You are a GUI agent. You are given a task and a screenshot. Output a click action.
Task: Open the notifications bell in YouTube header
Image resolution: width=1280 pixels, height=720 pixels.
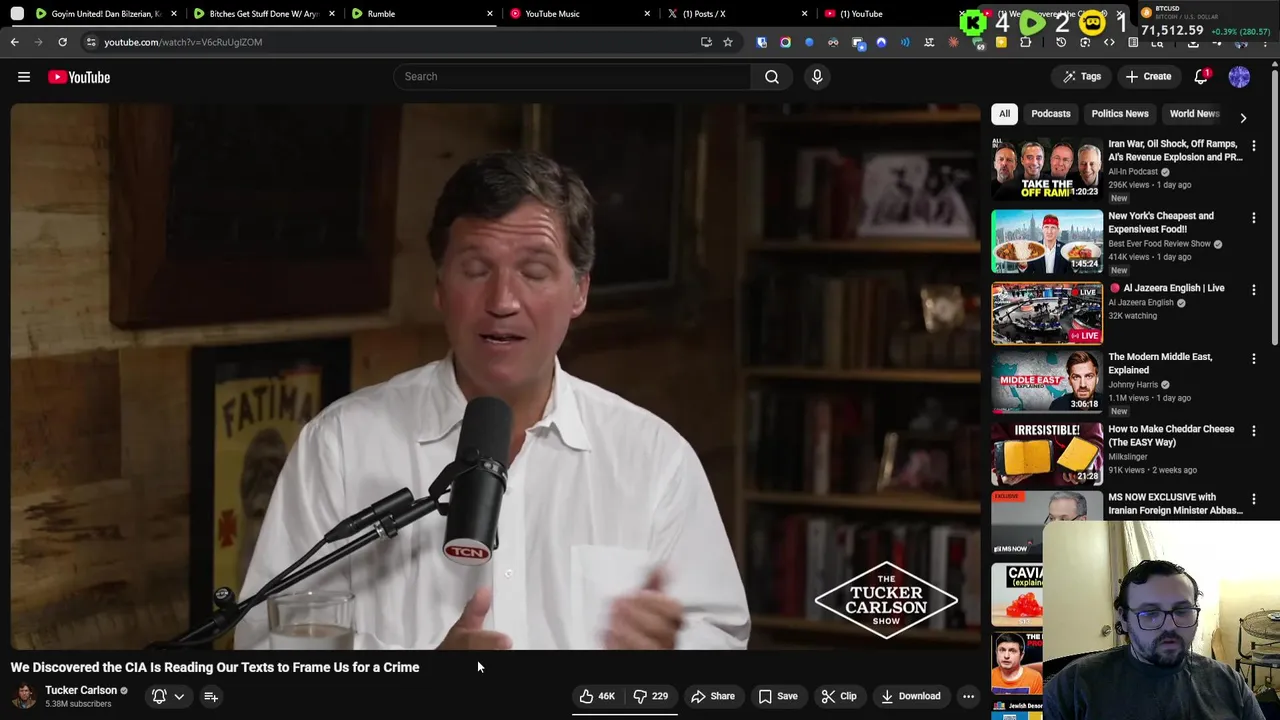coord(1202,77)
